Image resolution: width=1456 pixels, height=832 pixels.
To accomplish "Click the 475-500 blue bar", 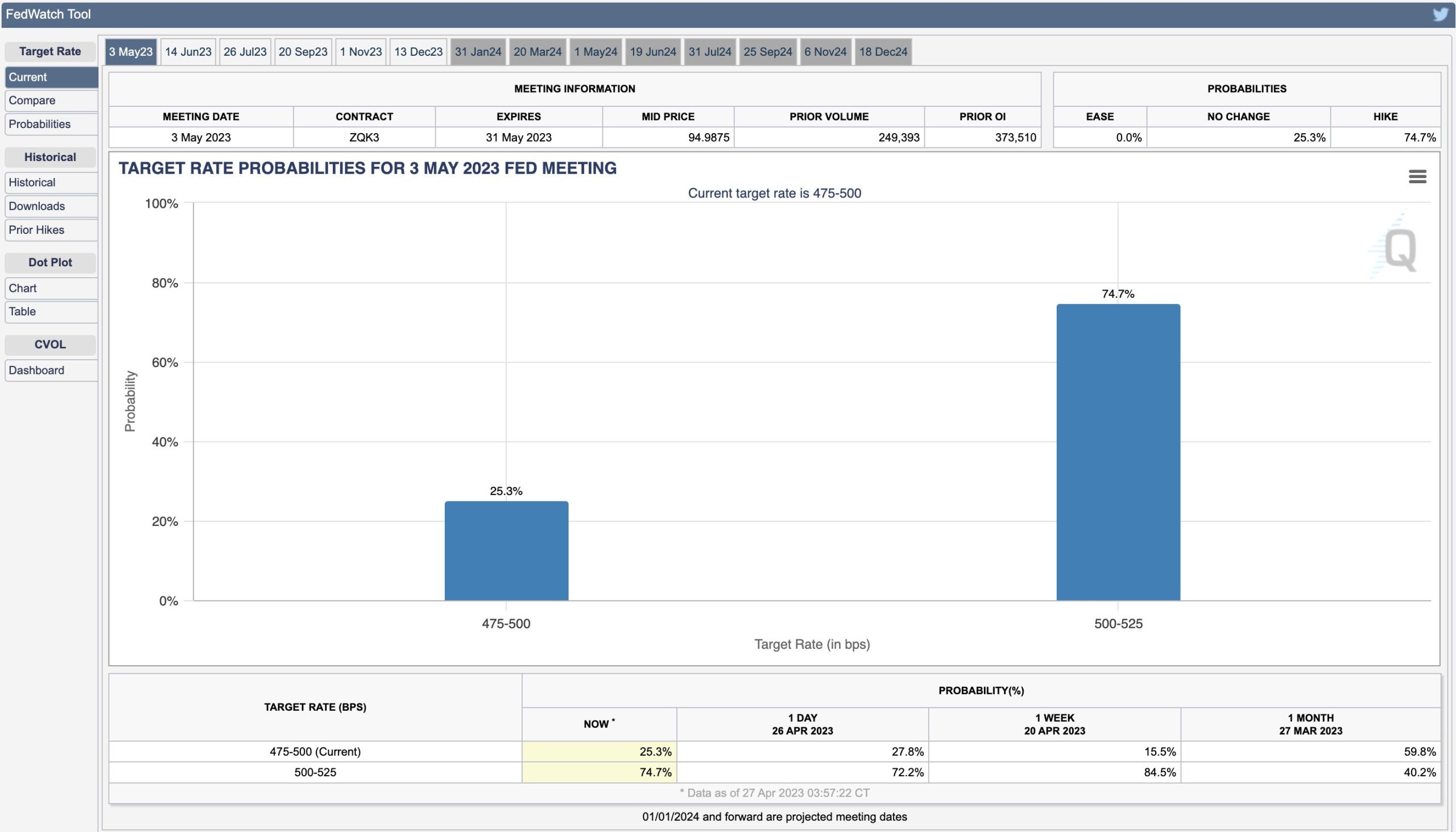I will coord(506,550).
